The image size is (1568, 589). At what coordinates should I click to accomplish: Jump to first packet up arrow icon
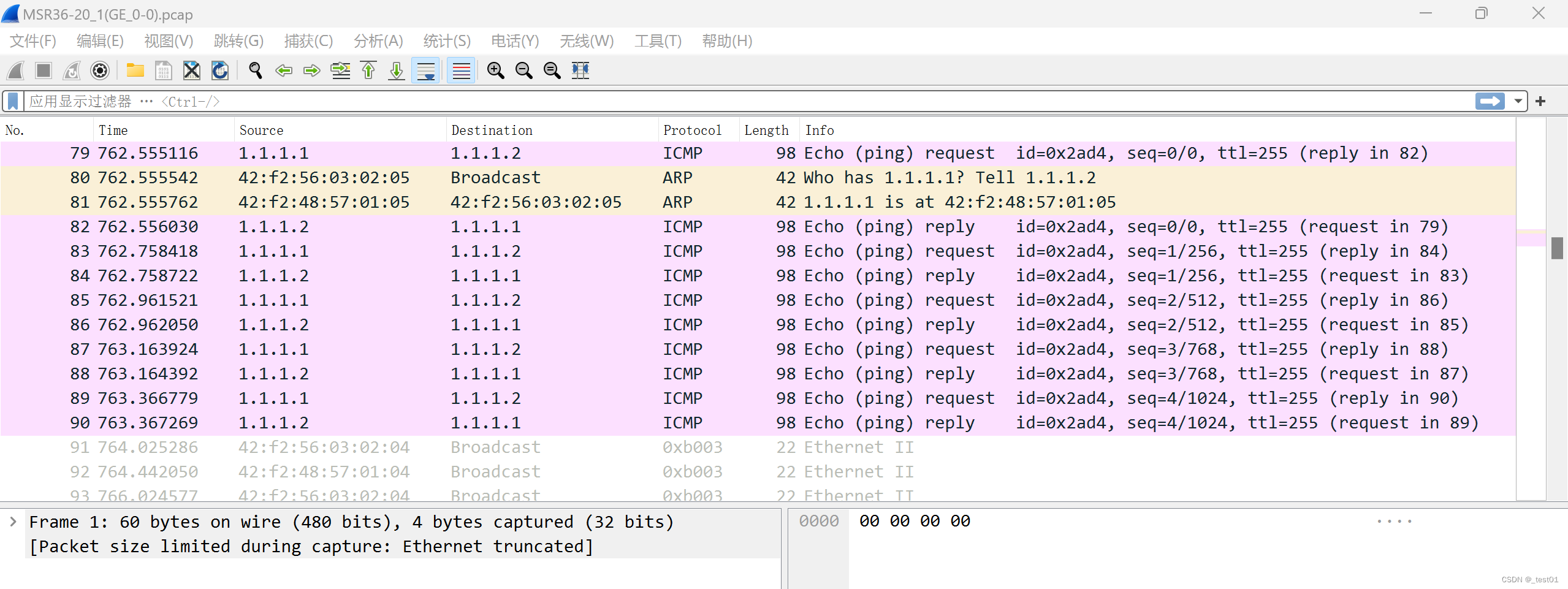click(x=368, y=70)
